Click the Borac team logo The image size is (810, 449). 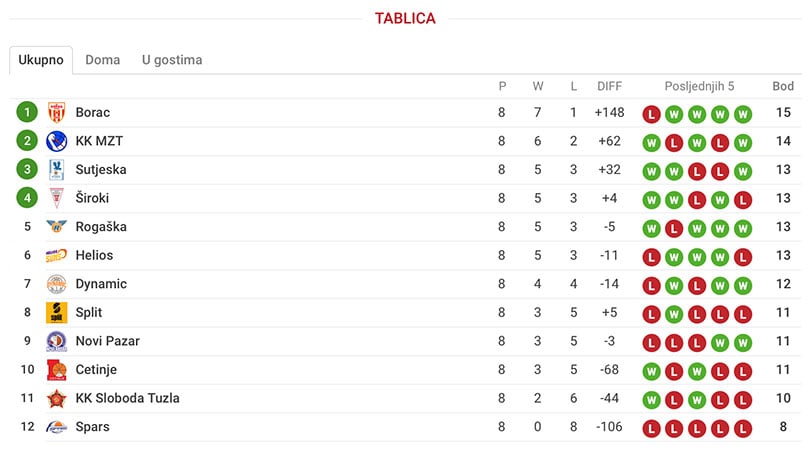click(56, 112)
